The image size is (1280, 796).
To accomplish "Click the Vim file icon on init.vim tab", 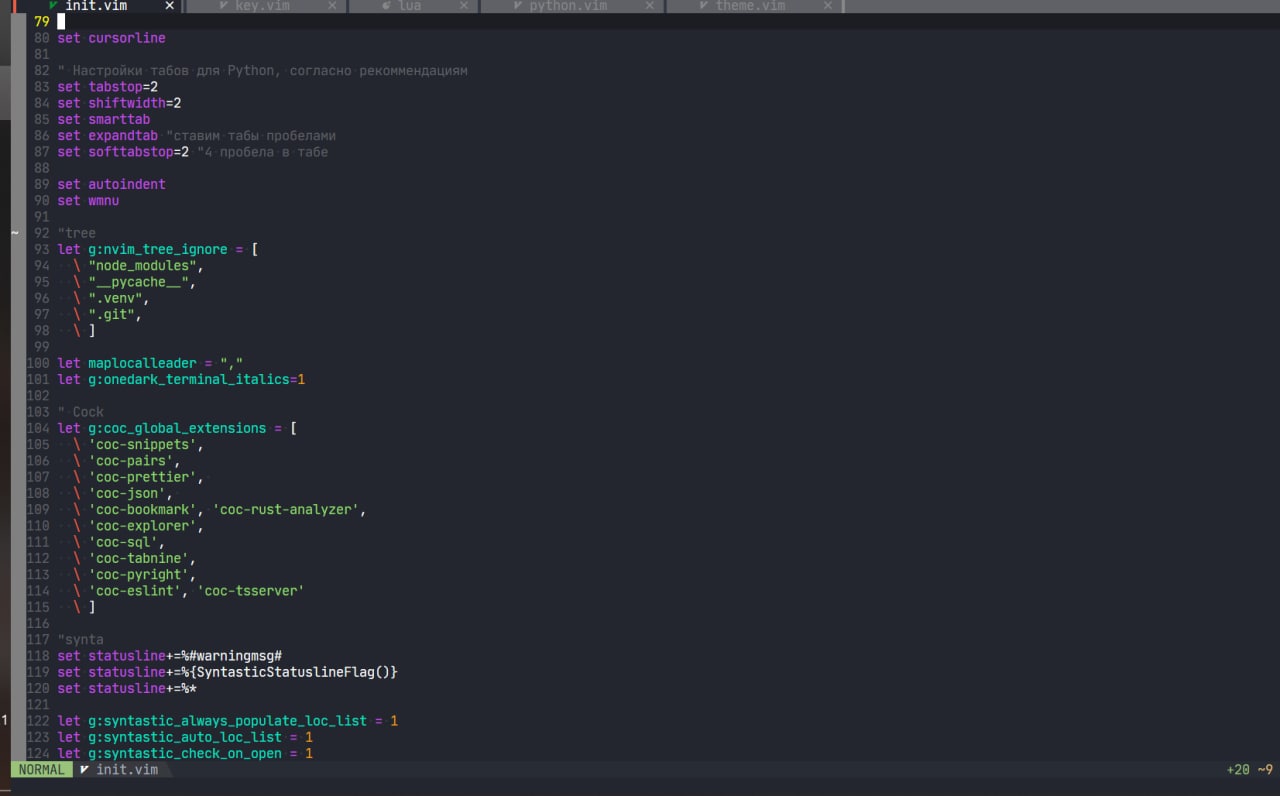I will click(53, 6).
